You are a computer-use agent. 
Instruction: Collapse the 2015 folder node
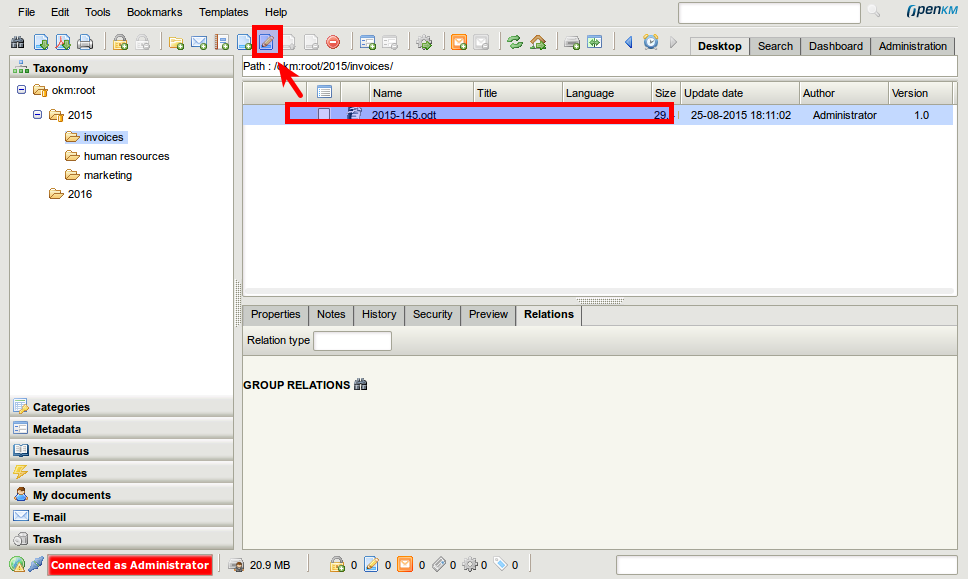(x=38, y=115)
